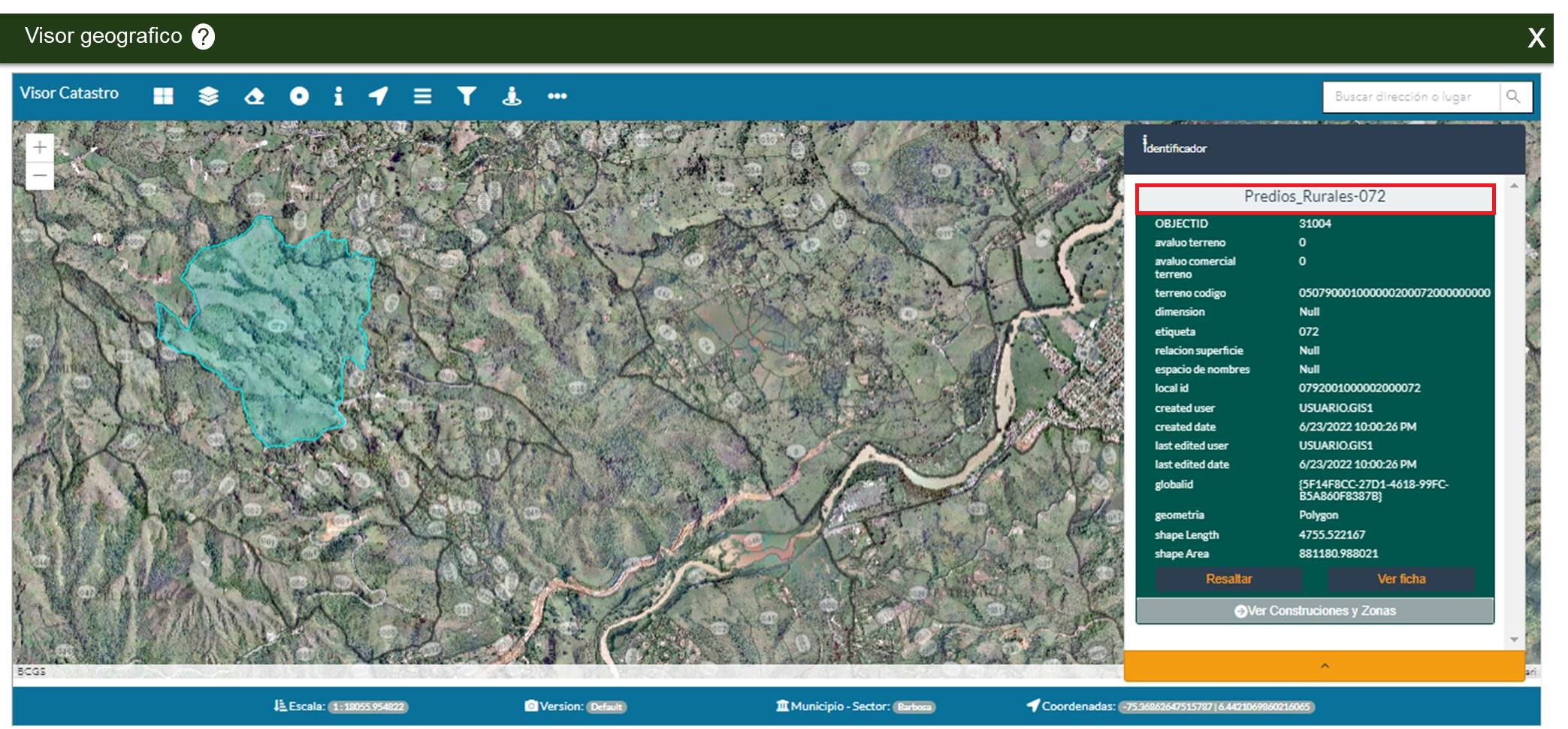1568x729 pixels.
Task: Activate the identify info tool
Action: [339, 96]
